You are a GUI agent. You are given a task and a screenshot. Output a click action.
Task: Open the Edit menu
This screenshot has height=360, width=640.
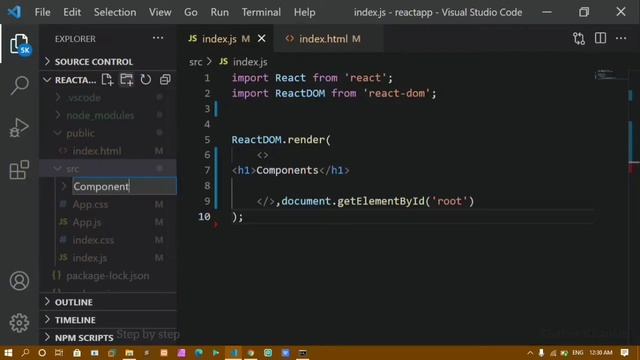(x=72, y=12)
